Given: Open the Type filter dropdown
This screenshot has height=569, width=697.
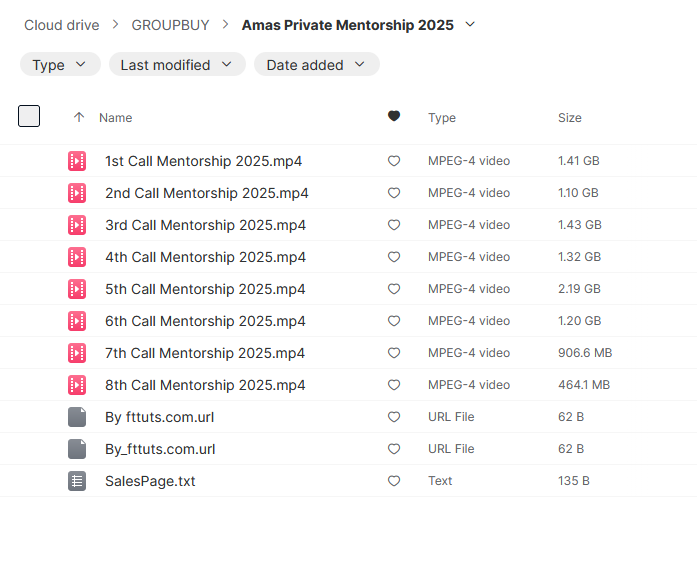Looking at the screenshot, I should click(60, 65).
